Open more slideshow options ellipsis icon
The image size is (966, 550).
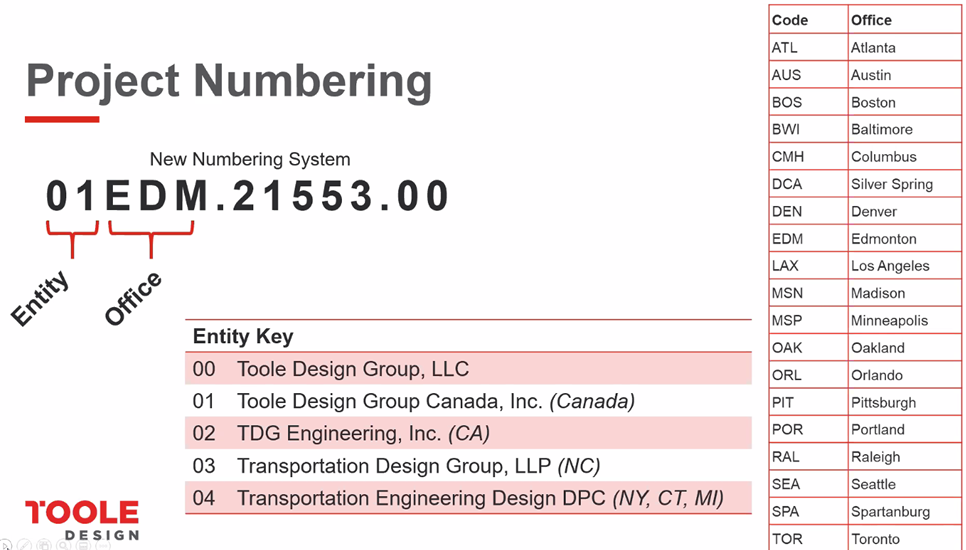point(103,545)
